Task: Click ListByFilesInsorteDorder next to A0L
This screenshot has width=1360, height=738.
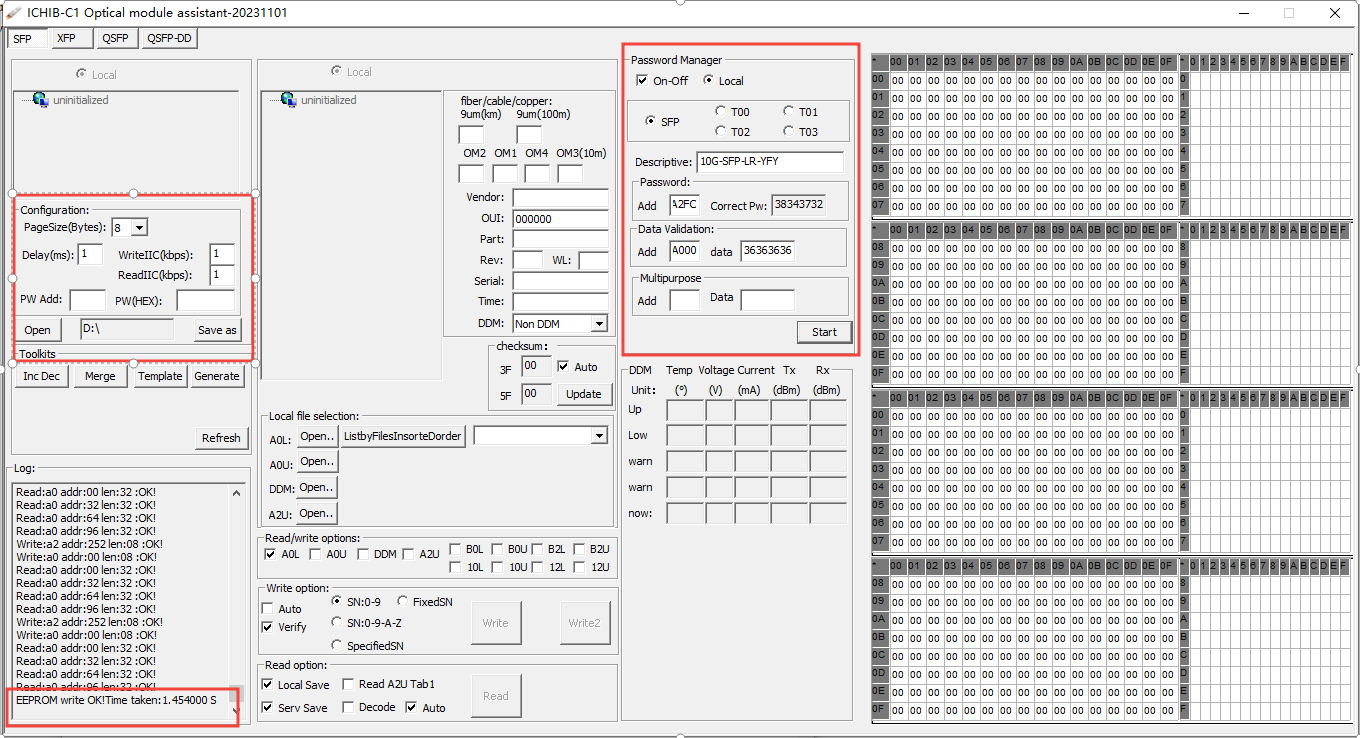Action: point(402,436)
